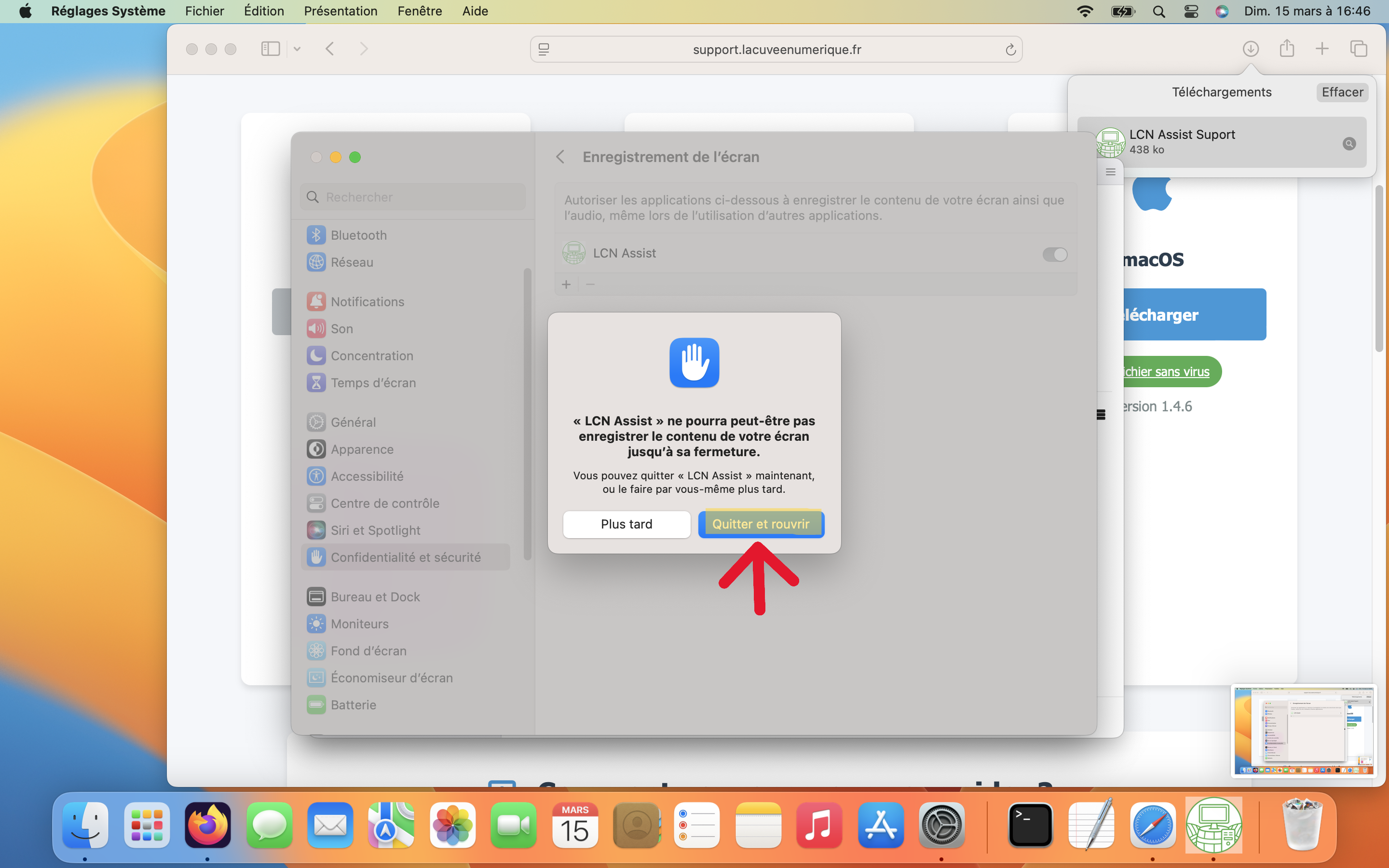
Task: Choose Plus tard in the dialog
Action: coord(626,524)
